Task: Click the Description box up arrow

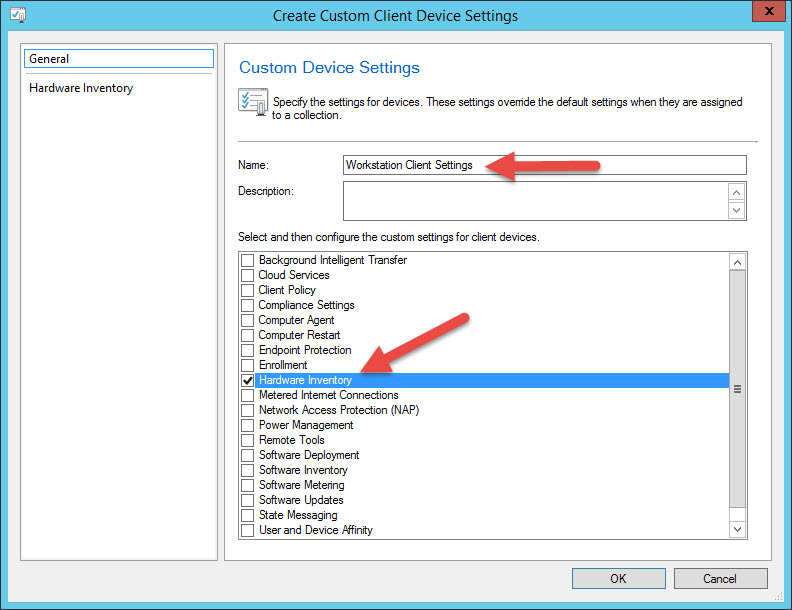Action: (x=737, y=191)
